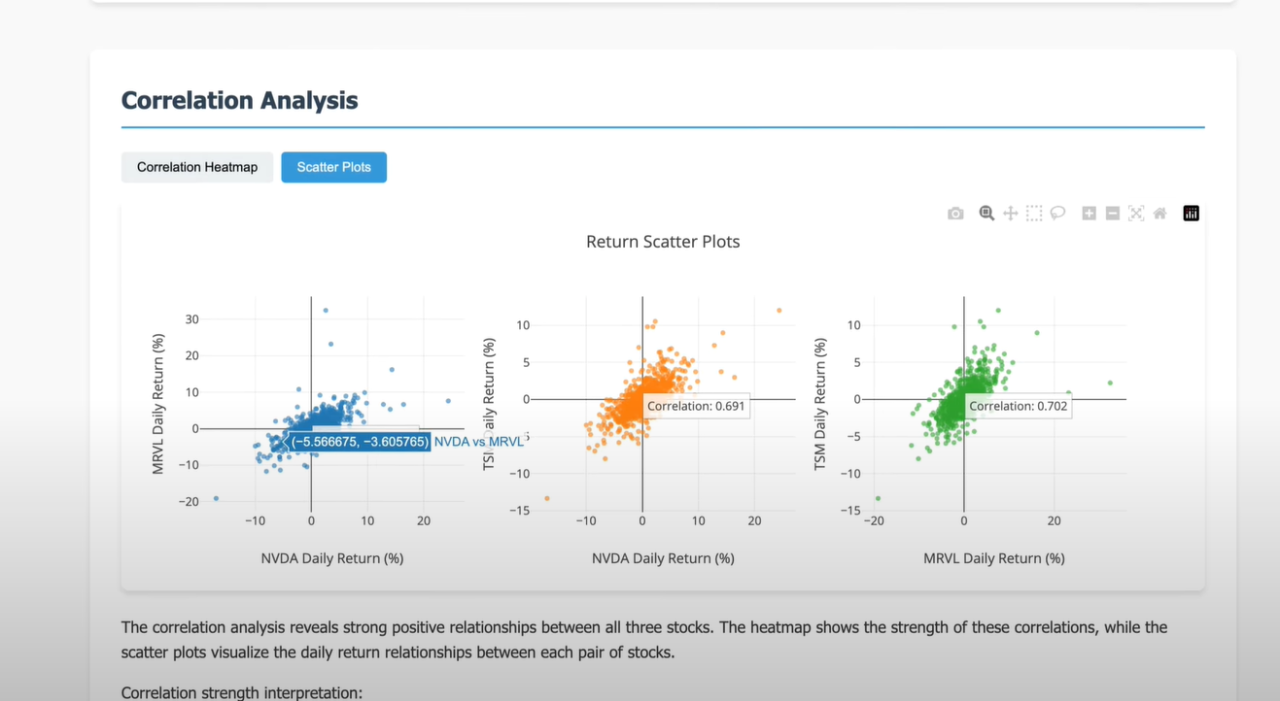Download plot as PNG camera icon
1280x701 pixels.
tap(956, 213)
